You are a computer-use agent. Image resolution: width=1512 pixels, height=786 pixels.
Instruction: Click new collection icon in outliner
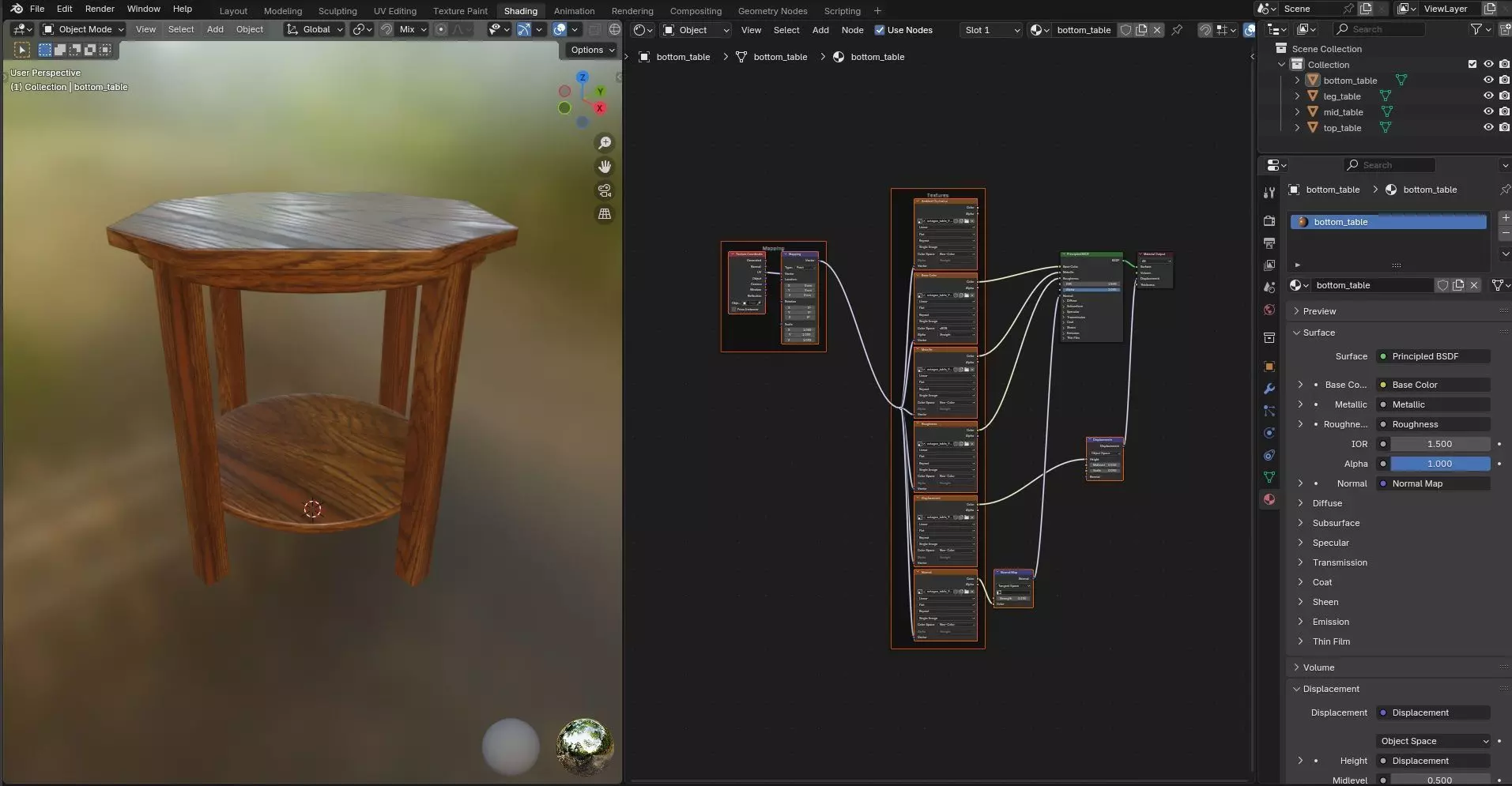coord(1504,29)
